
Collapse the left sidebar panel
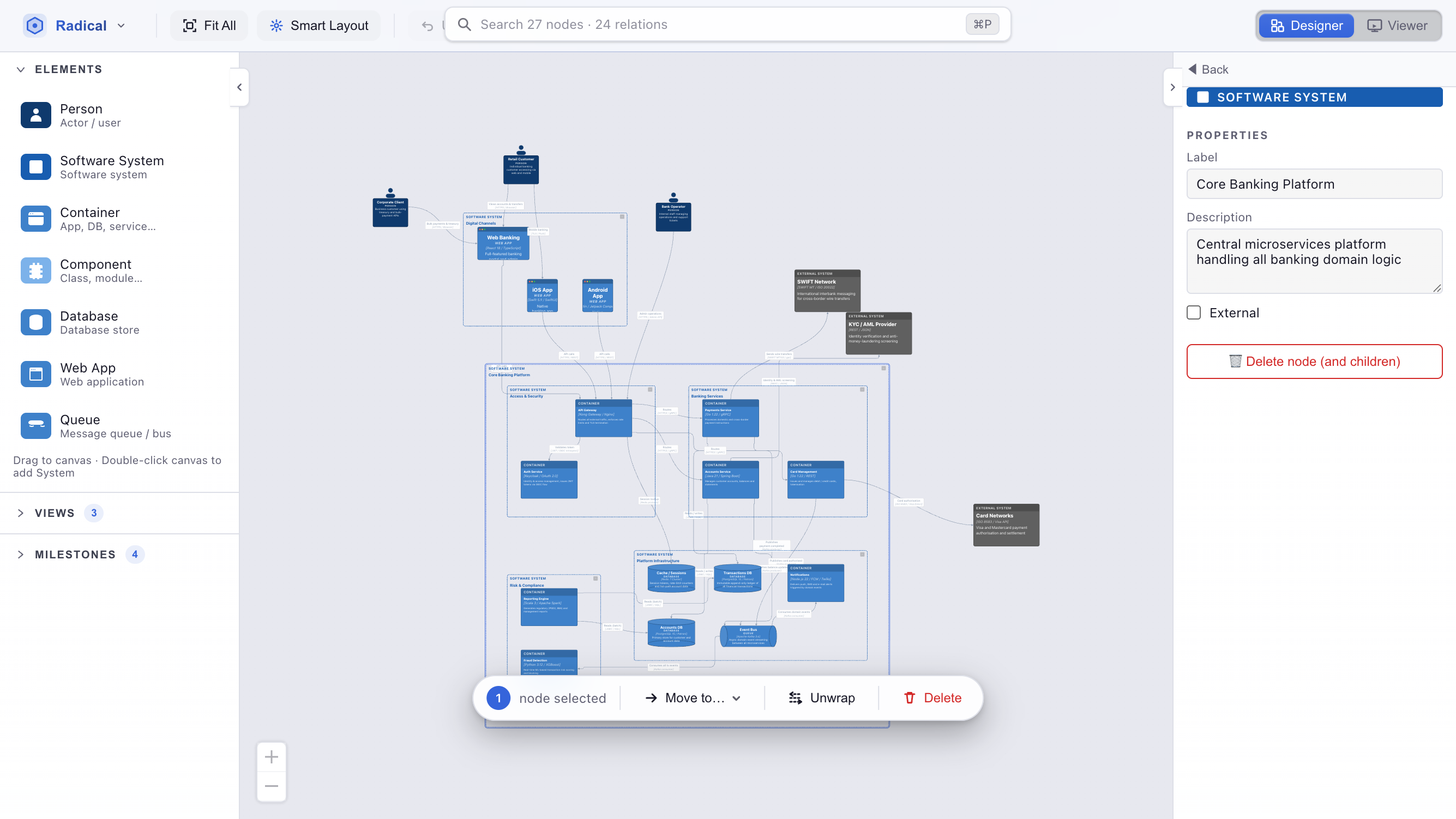click(x=239, y=87)
